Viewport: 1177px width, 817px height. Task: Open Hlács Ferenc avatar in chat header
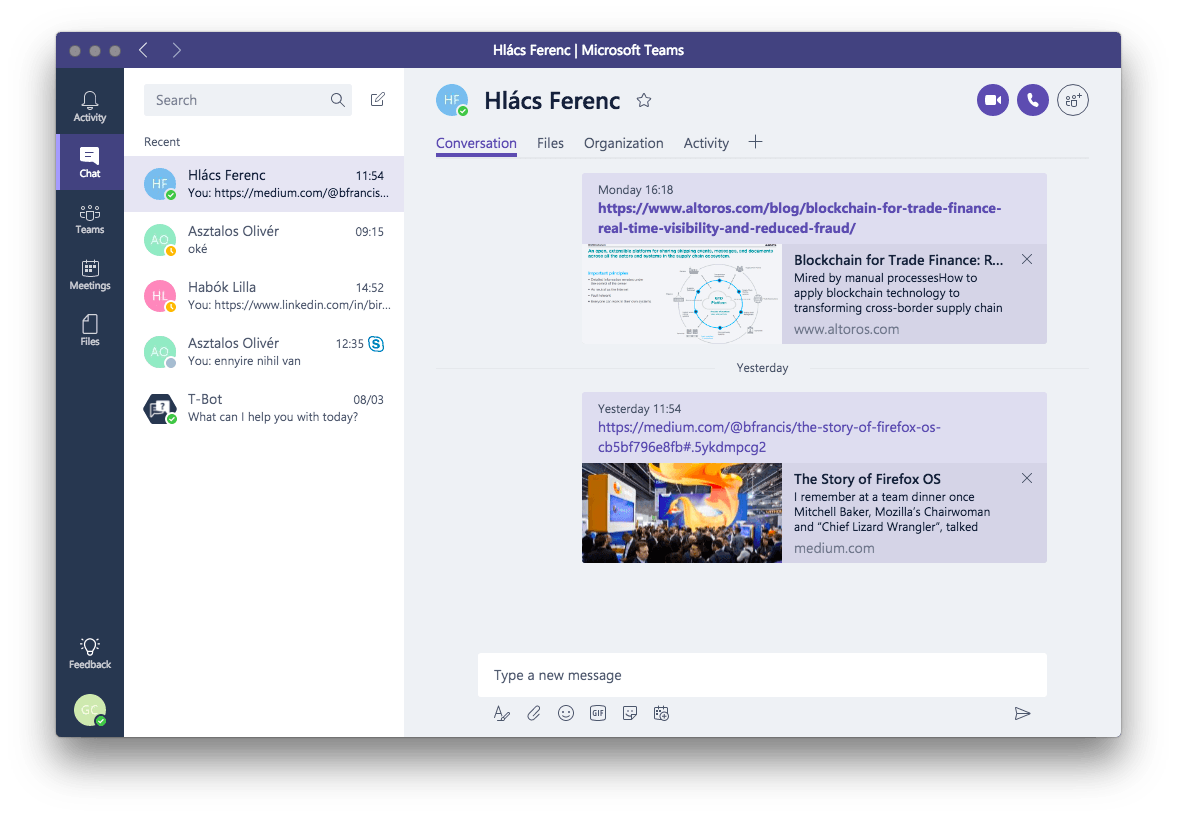[452, 101]
